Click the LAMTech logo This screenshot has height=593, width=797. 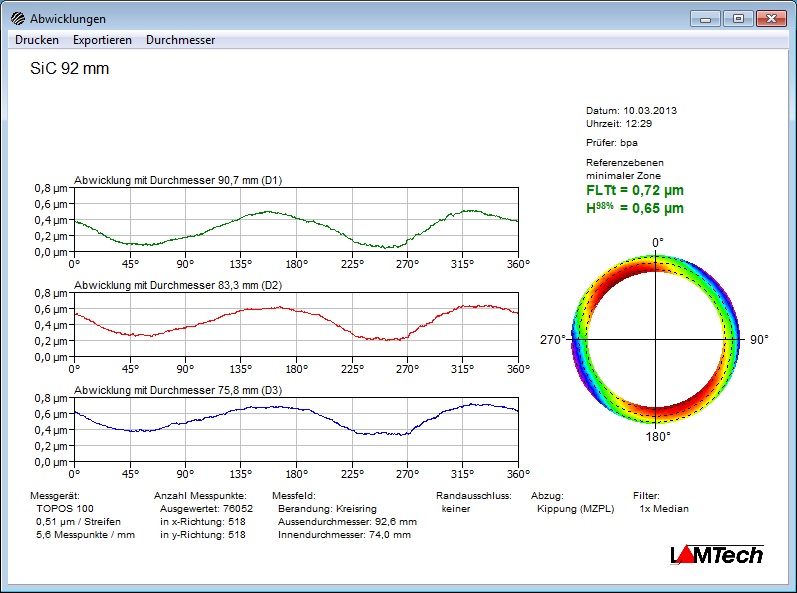716,554
